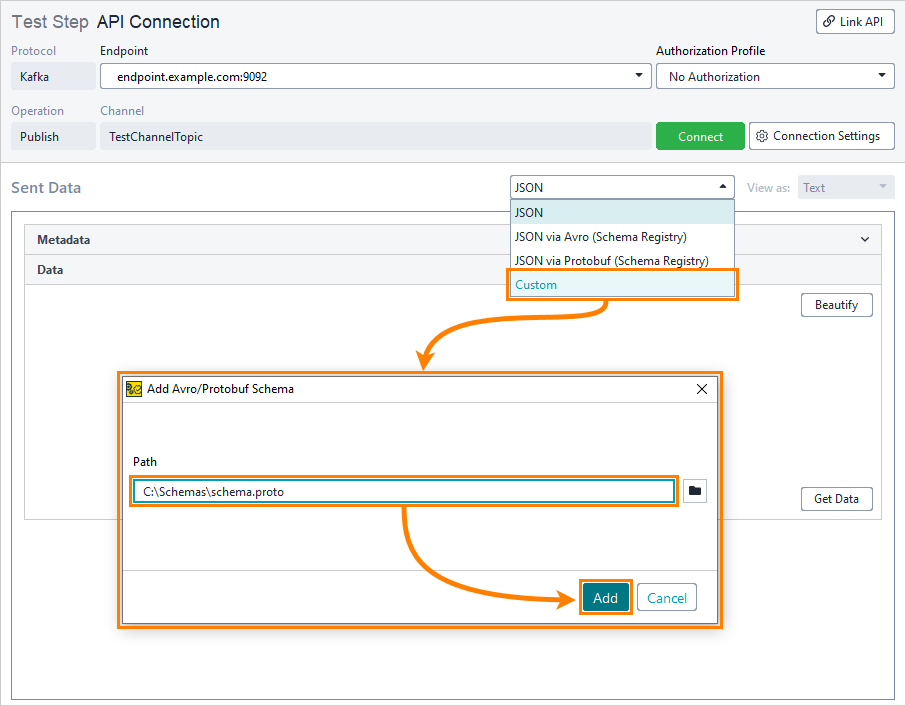Click the Link API button
905x706 pixels.
click(x=855, y=22)
